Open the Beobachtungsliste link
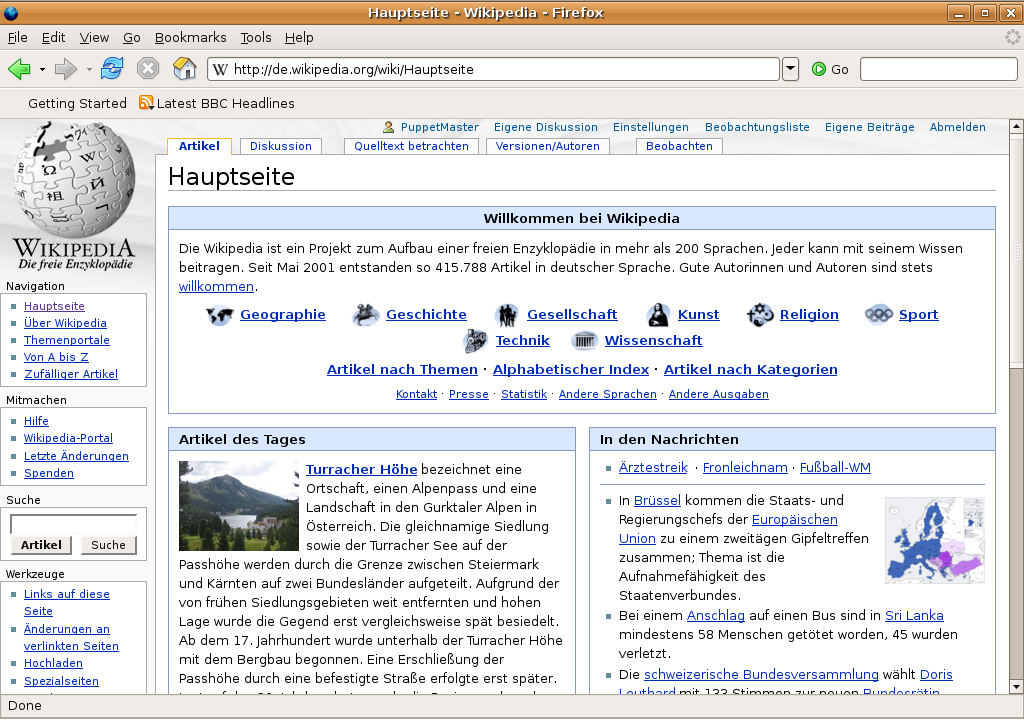1024x720 pixels. pyautogui.click(x=757, y=127)
